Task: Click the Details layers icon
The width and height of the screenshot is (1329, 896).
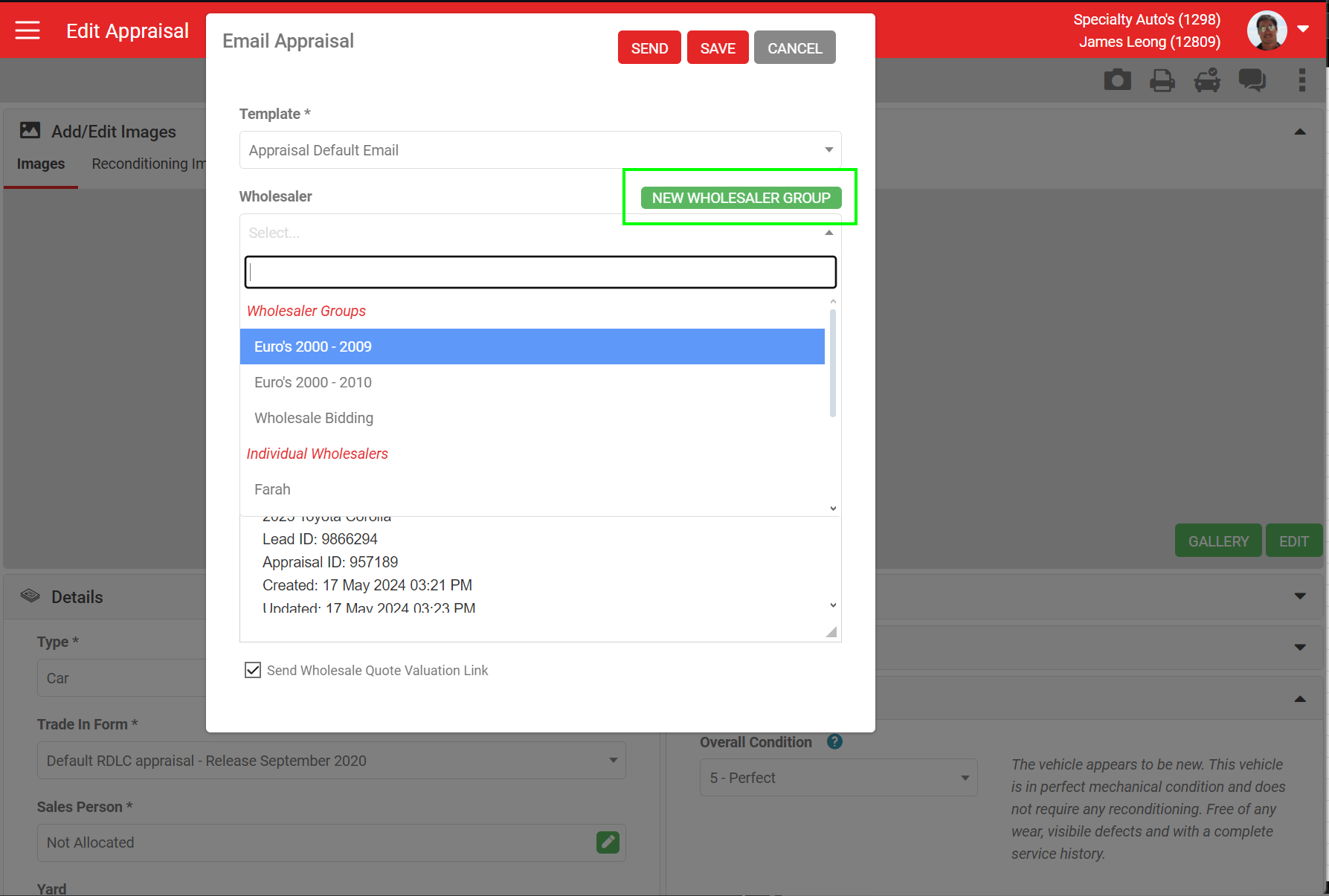Action: point(30,596)
